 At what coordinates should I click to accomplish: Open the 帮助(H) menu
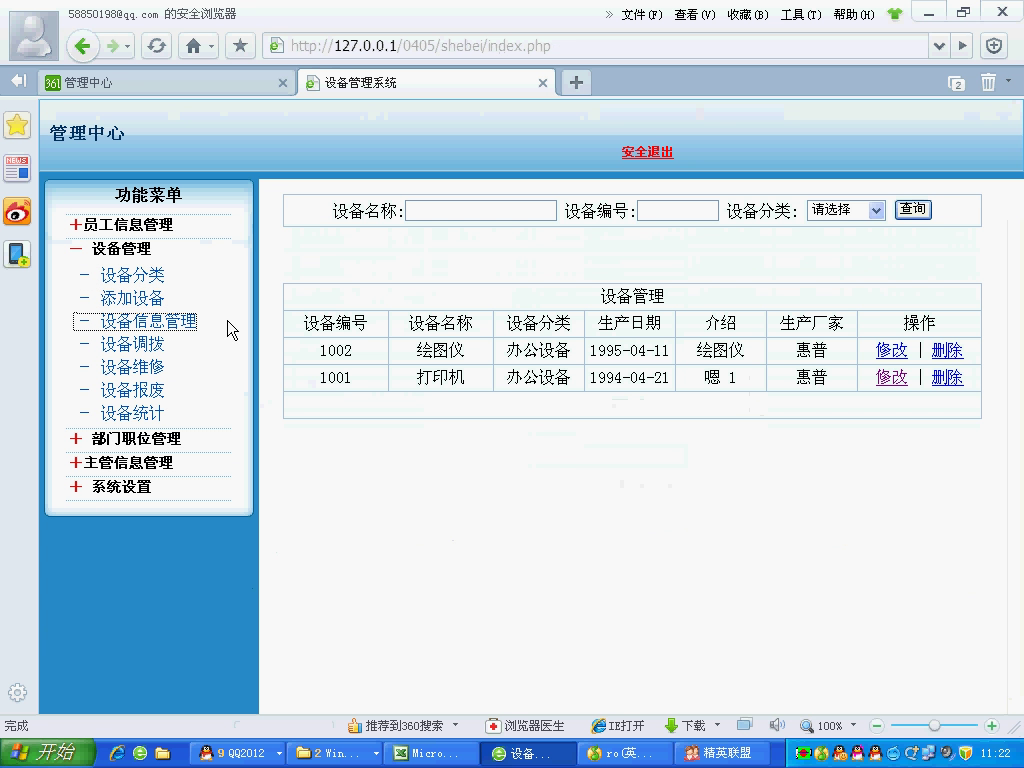pyautogui.click(x=854, y=14)
